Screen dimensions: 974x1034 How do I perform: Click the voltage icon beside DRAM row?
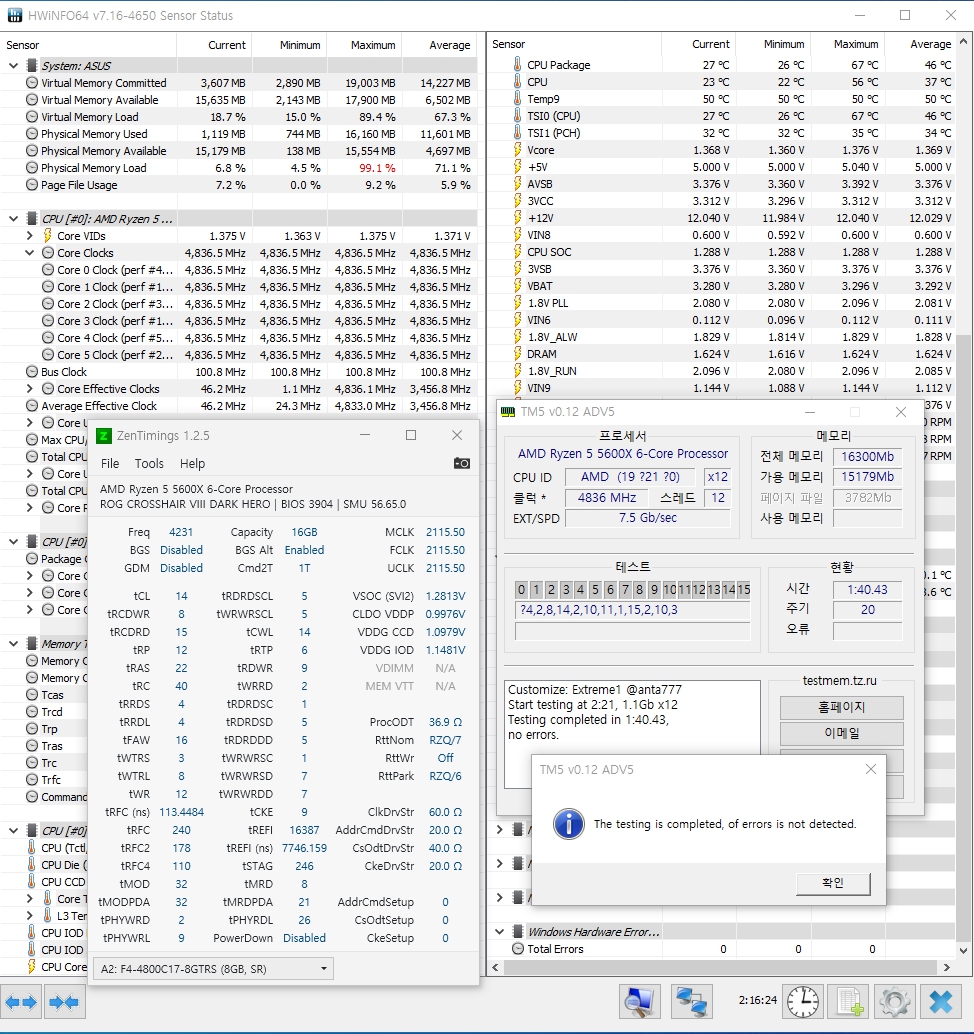tap(518, 354)
